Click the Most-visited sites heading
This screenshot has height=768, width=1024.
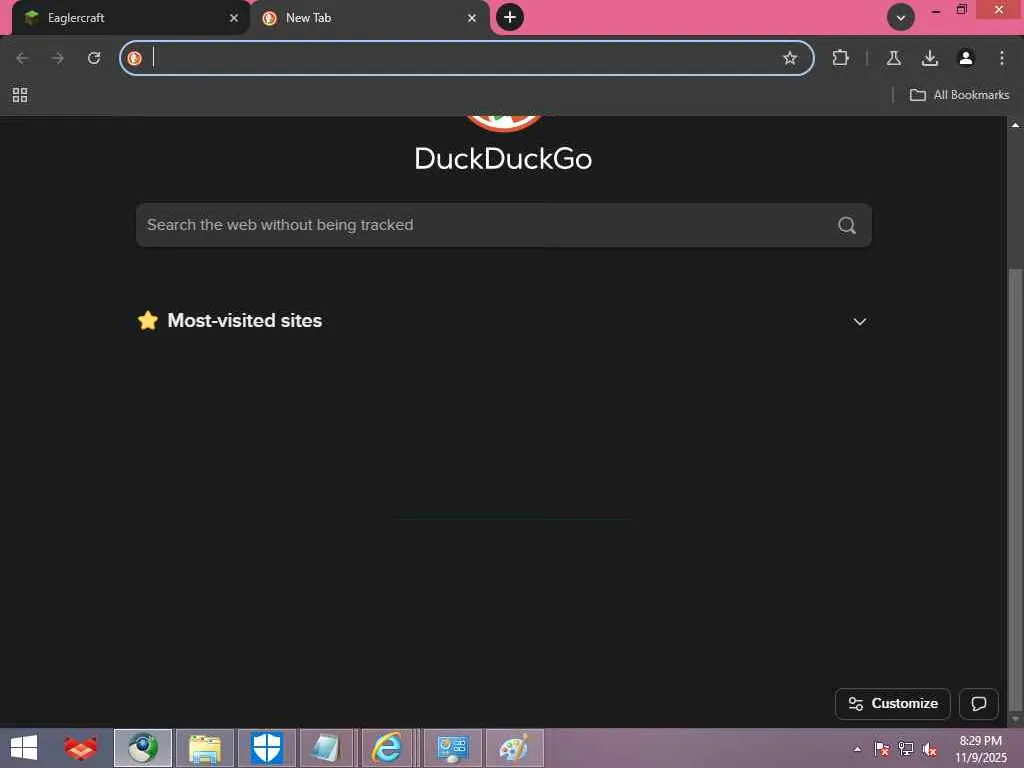click(244, 321)
